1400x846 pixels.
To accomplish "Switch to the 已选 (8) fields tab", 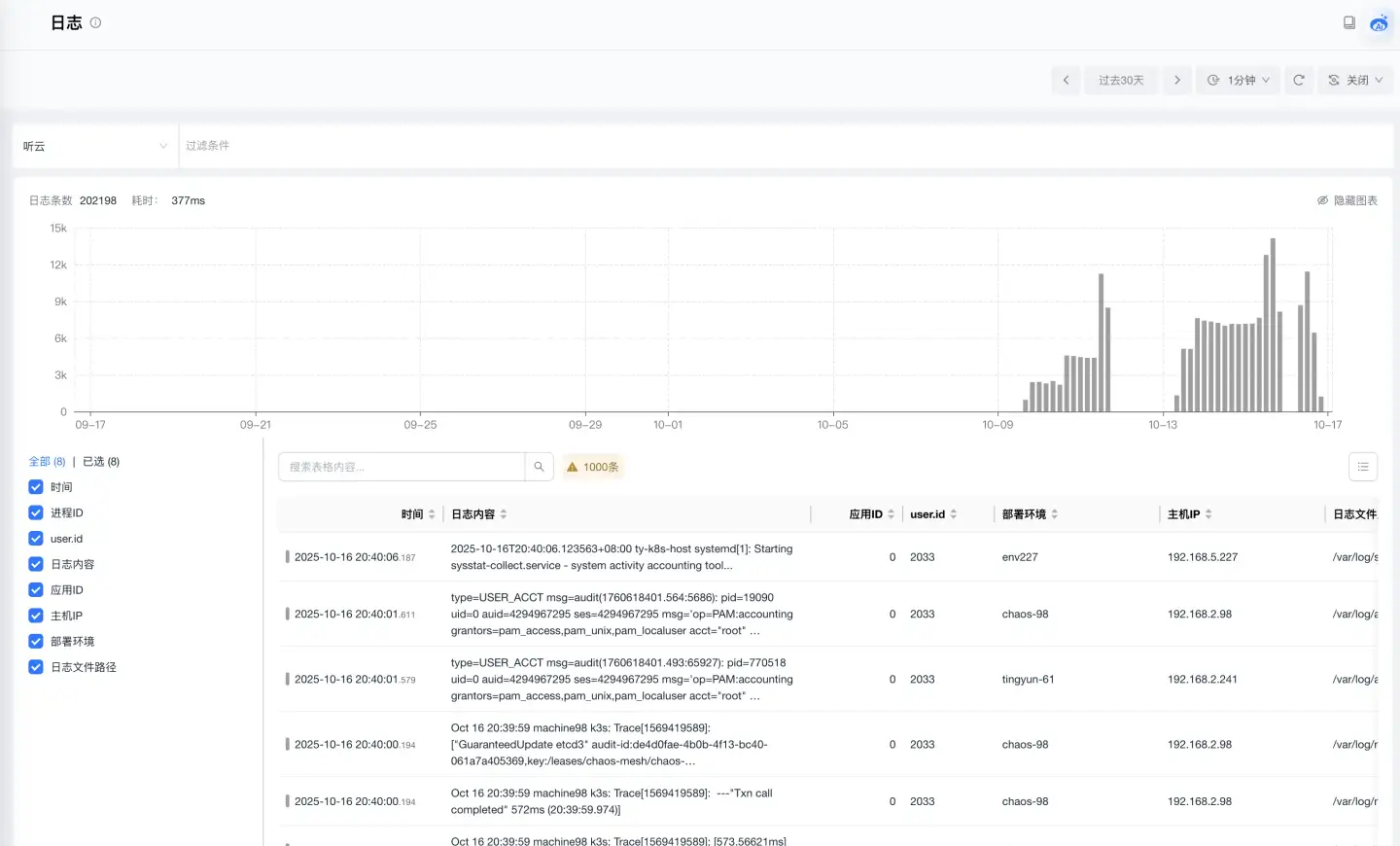I will [101, 462].
